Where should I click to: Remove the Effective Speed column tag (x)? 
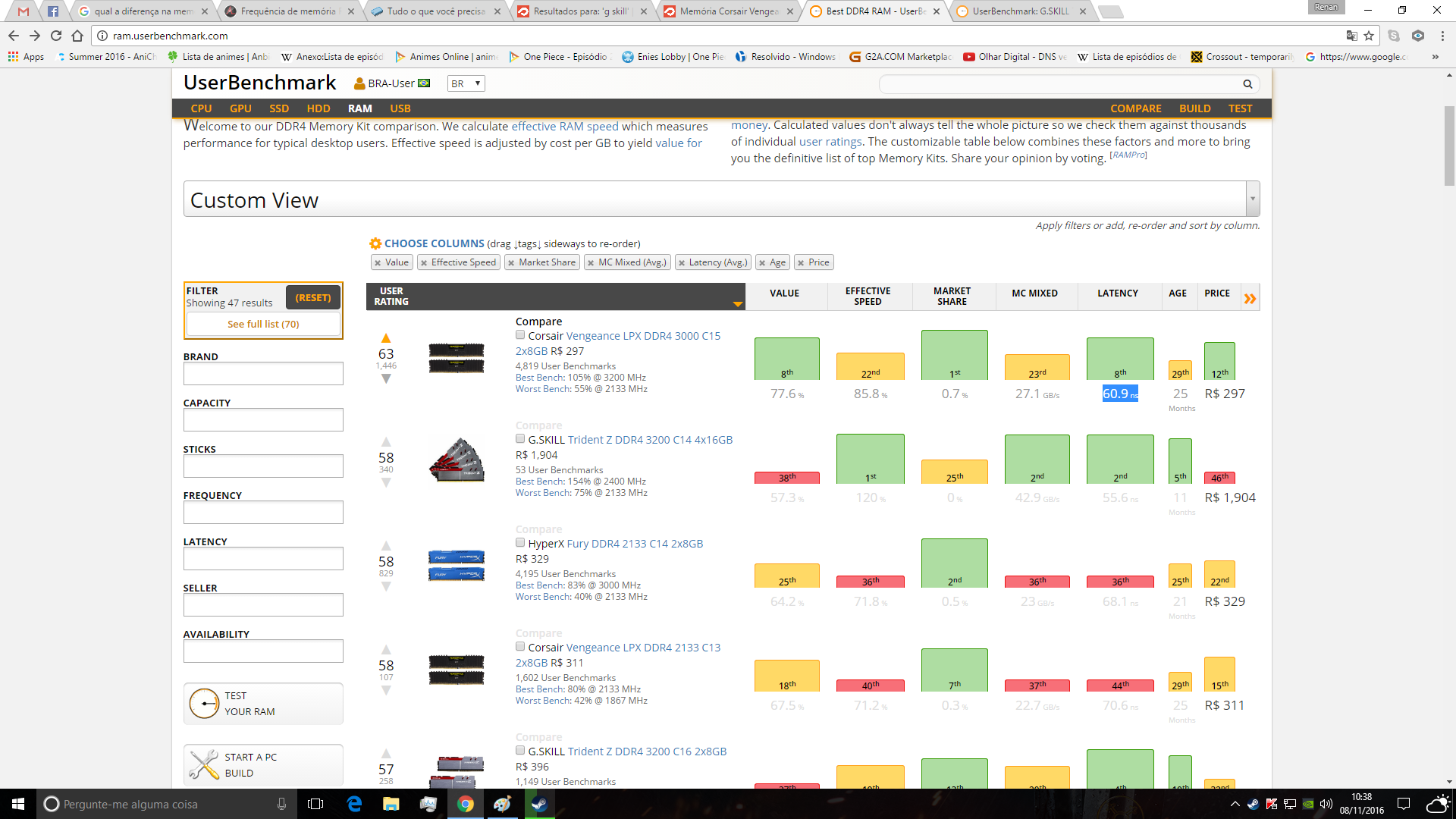coord(424,262)
